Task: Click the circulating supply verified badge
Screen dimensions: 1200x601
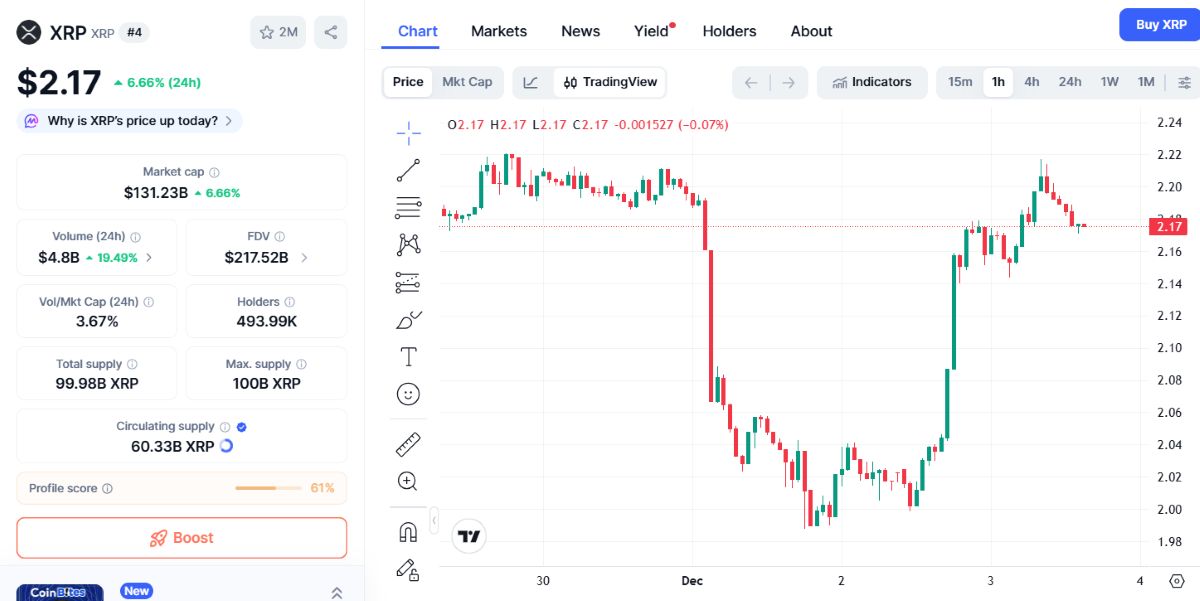Action: pos(241,427)
